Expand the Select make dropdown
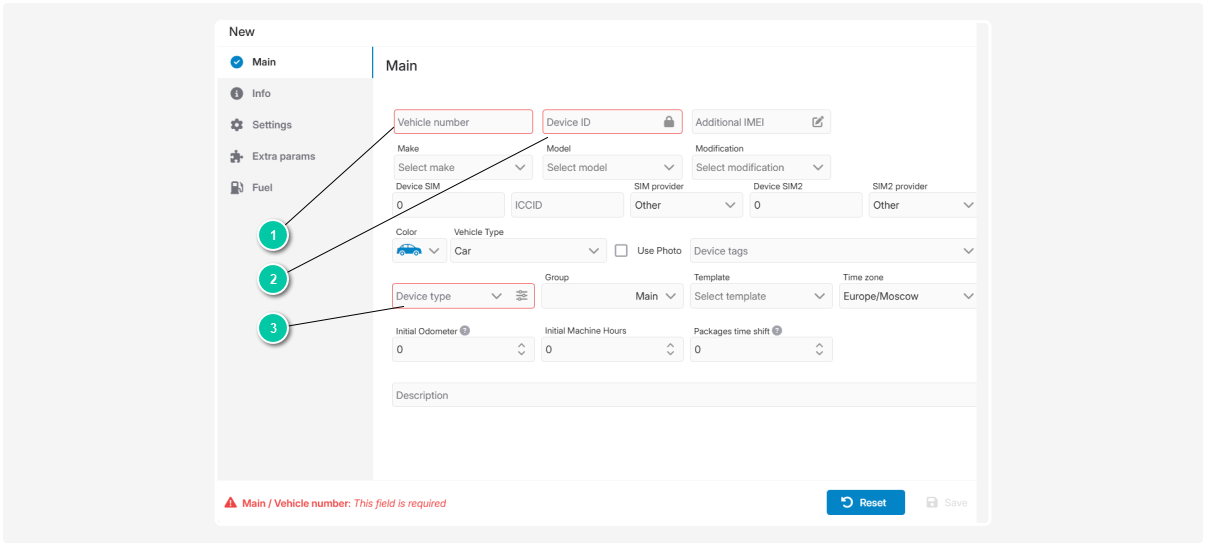The width and height of the screenshot is (1206, 546). [464, 168]
